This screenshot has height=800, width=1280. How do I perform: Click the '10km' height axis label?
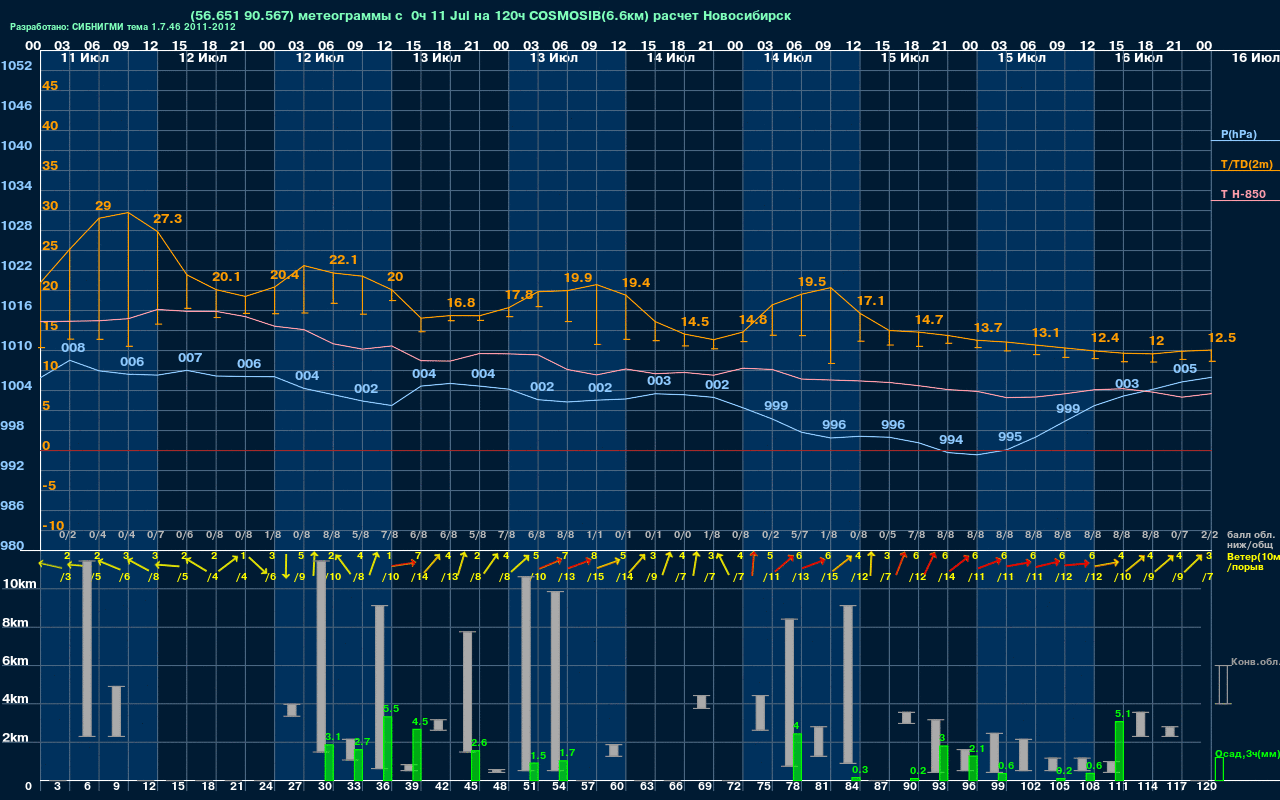coord(20,584)
